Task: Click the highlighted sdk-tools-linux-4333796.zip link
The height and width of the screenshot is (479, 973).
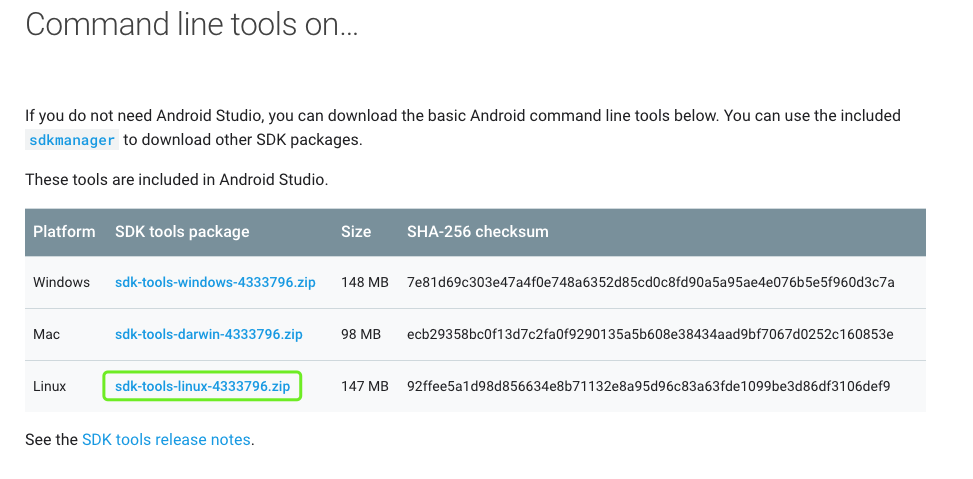Action: click(202, 386)
